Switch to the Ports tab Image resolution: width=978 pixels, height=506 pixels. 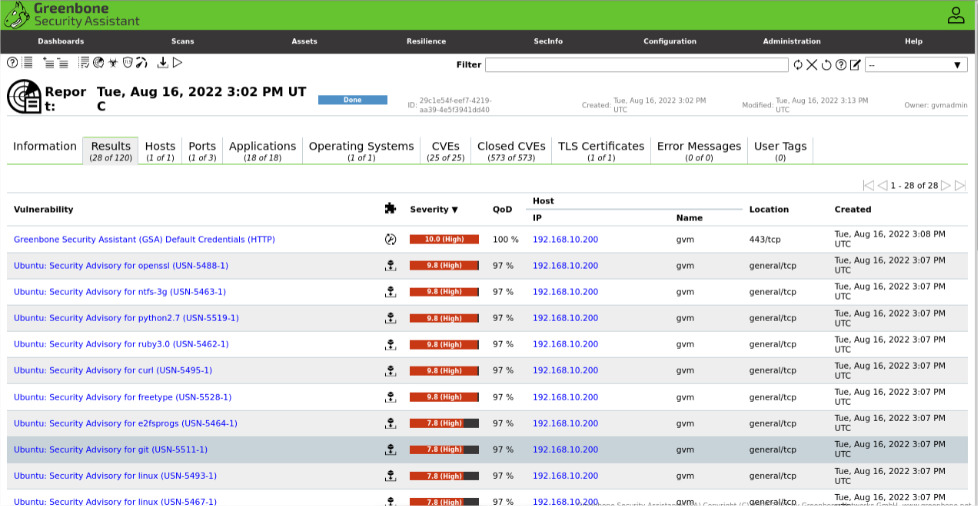click(x=202, y=150)
